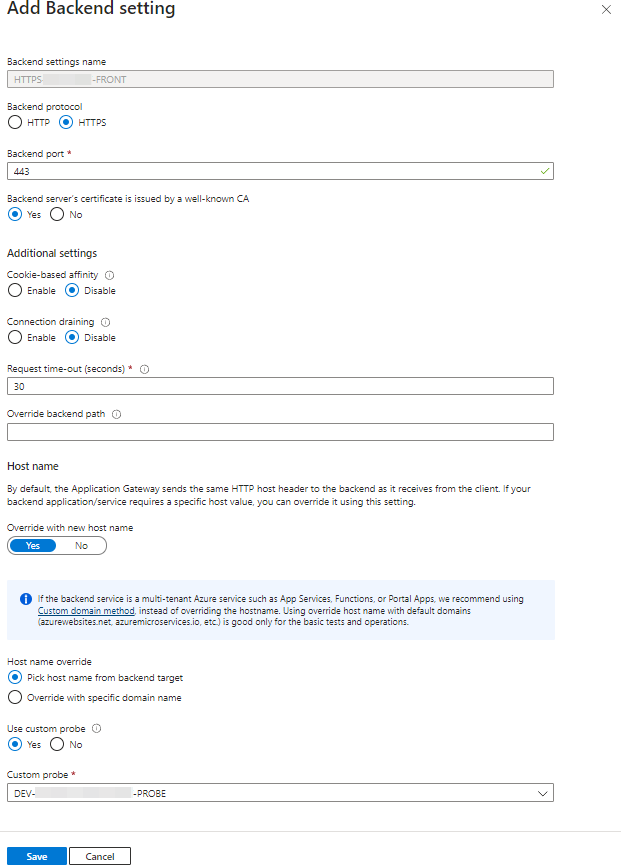Click the Request time-out seconds field
Image resolution: width=621 pixels, height=865 pixels.
tap(280, 386)
